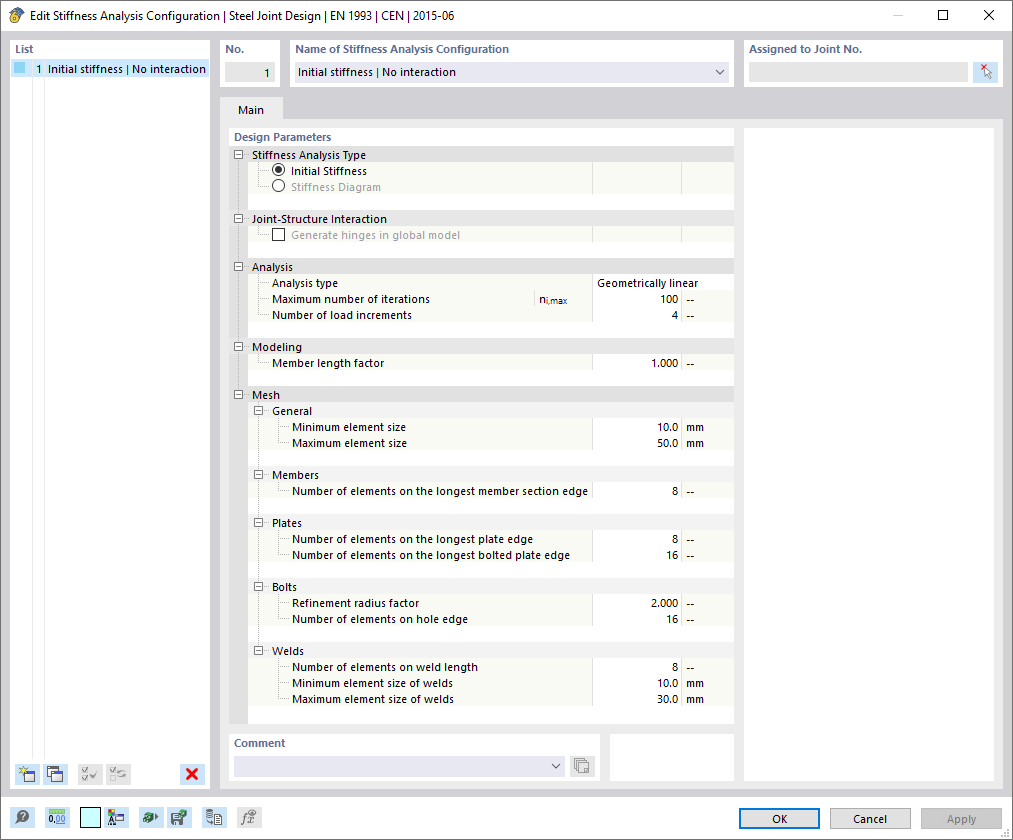
Task: Open units and decimal places settings
Action: [x=57, y=818]
